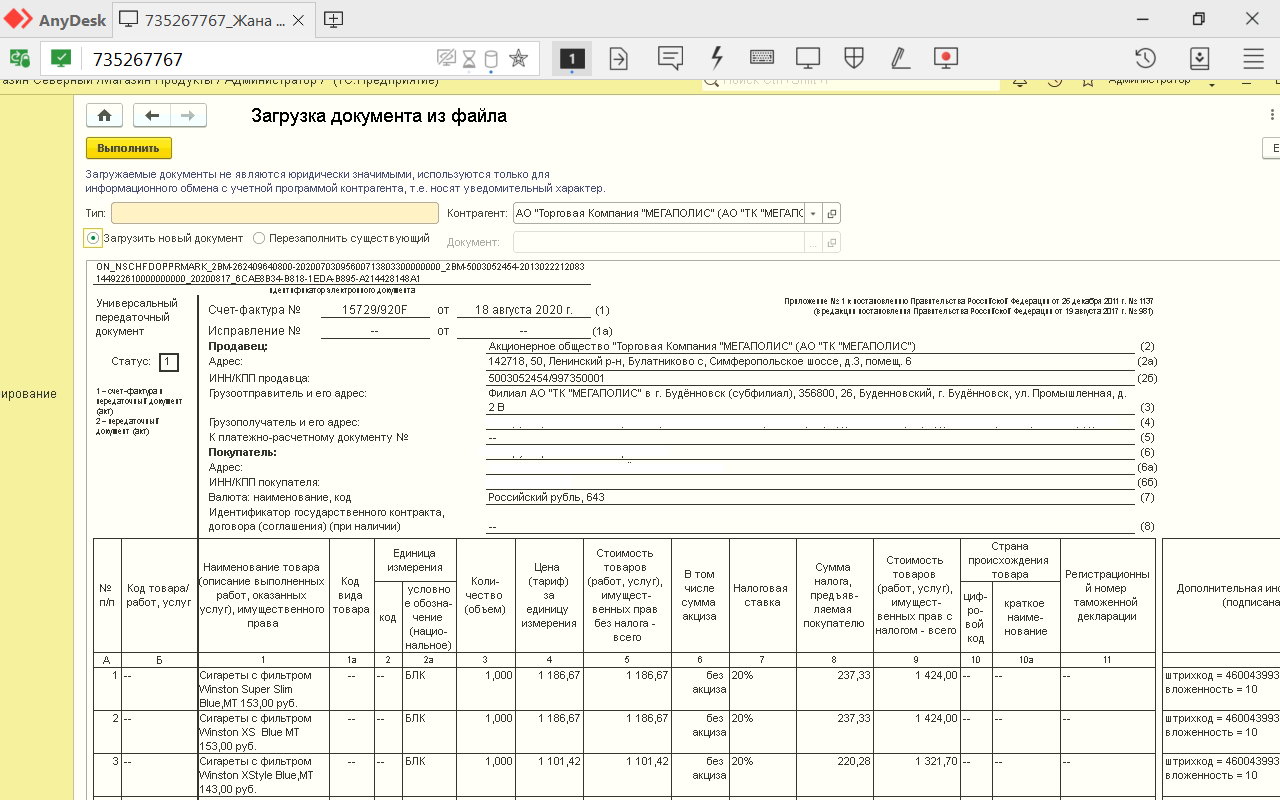Click the Выполнить button
This screenshot has width=1280, height=800.
[129, 148]
